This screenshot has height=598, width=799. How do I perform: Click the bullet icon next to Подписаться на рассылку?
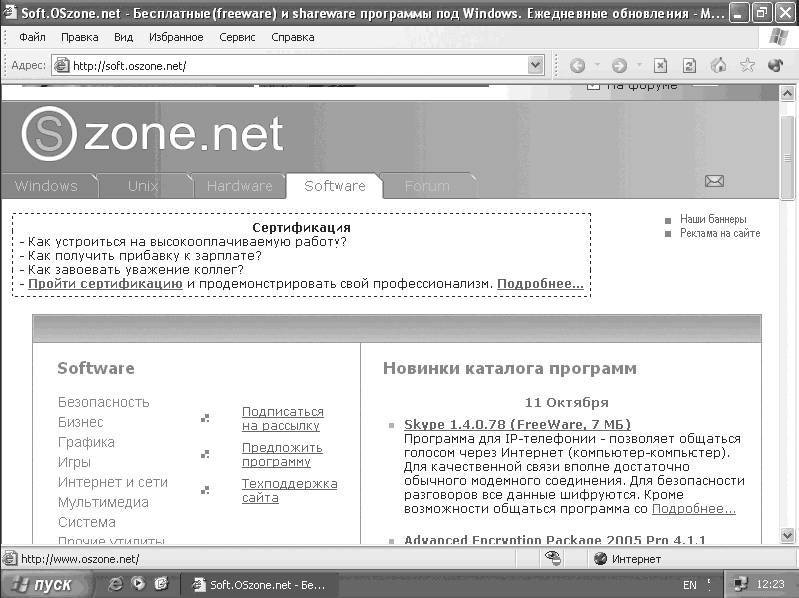205,418
